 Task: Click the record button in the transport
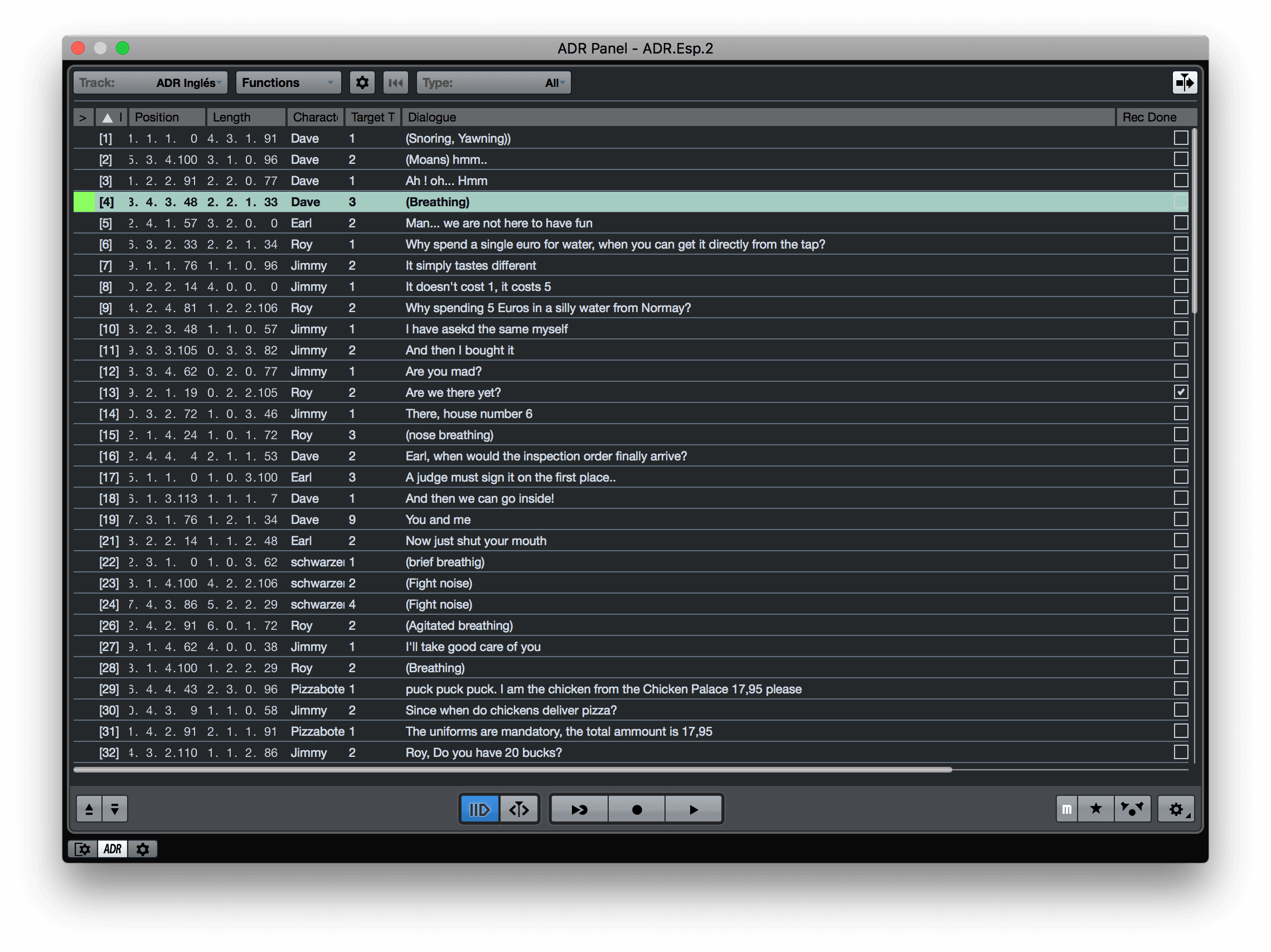pos(636,809)
